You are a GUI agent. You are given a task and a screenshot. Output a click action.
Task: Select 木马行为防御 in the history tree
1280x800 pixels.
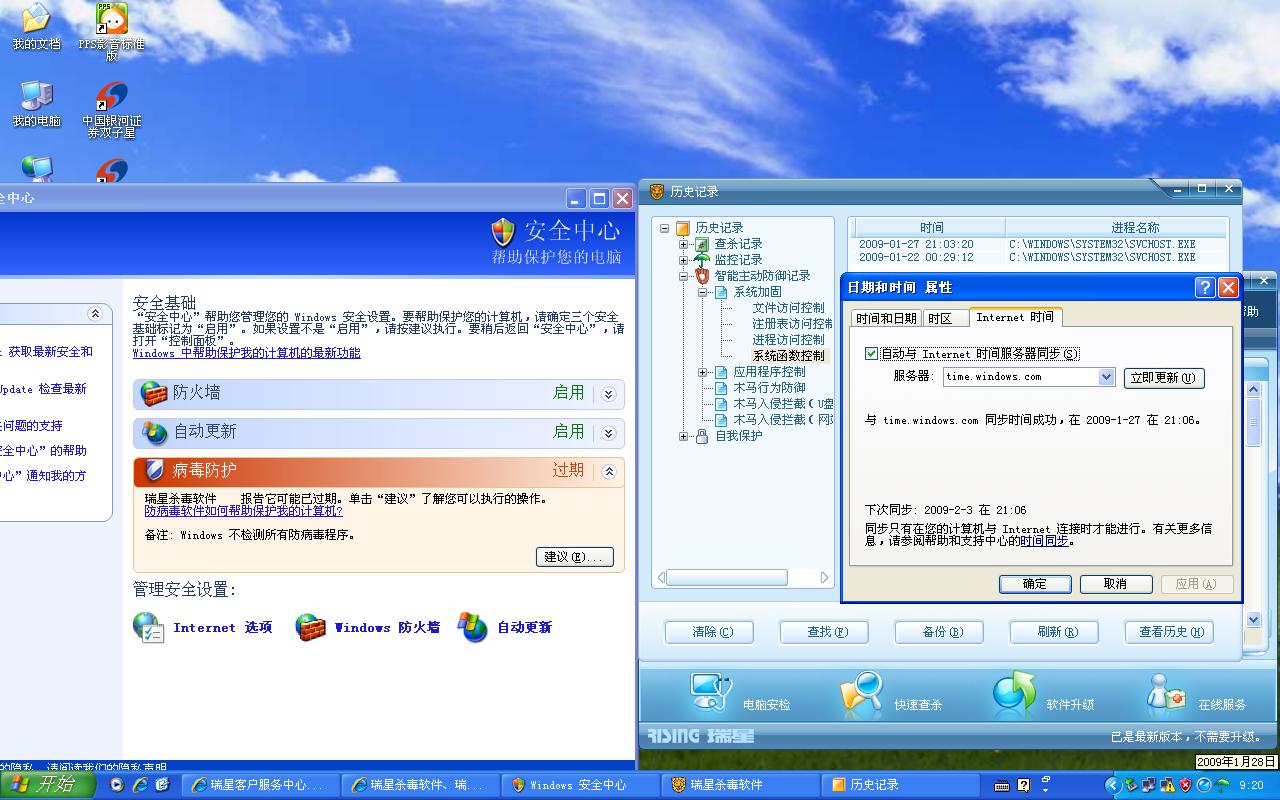pos(770,388)
